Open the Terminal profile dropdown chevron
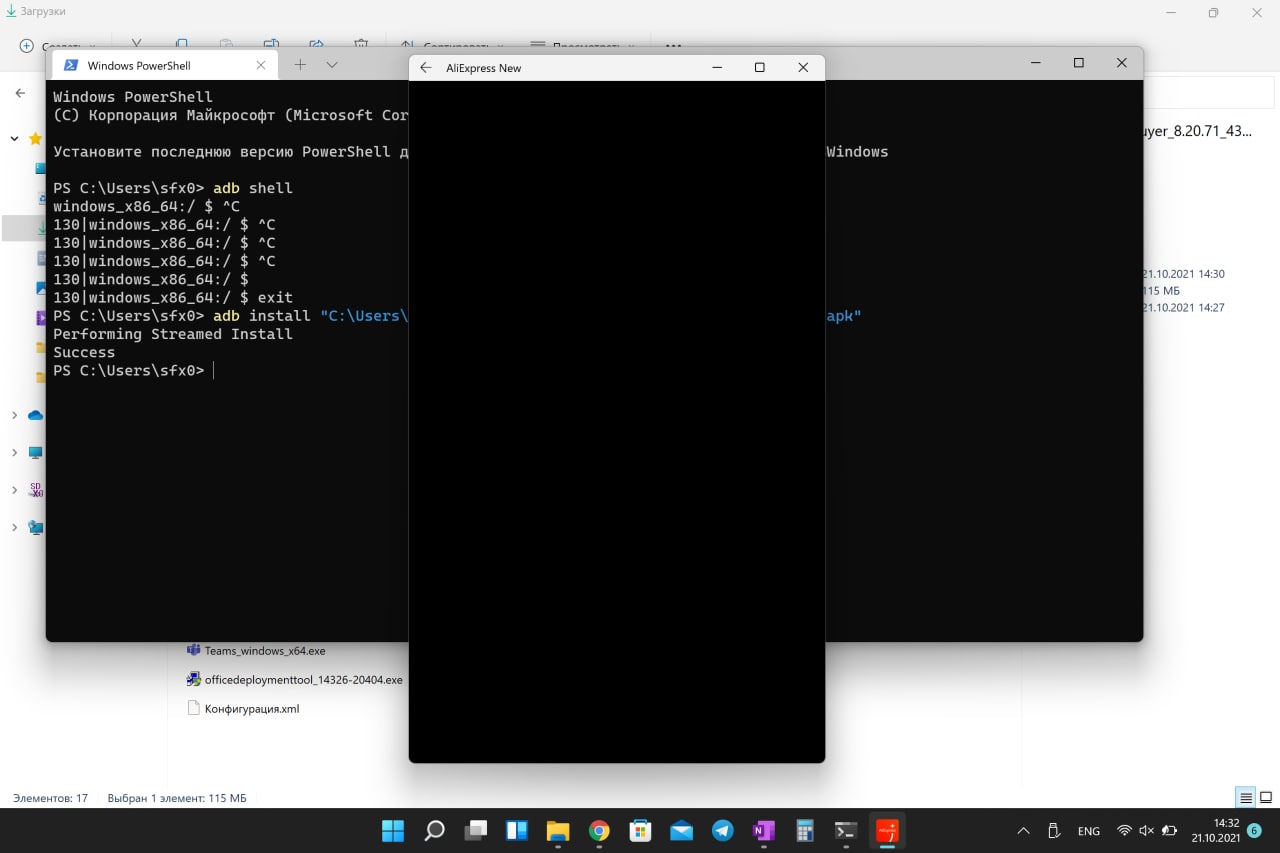Screen dimensions: 1280x853 332,65
